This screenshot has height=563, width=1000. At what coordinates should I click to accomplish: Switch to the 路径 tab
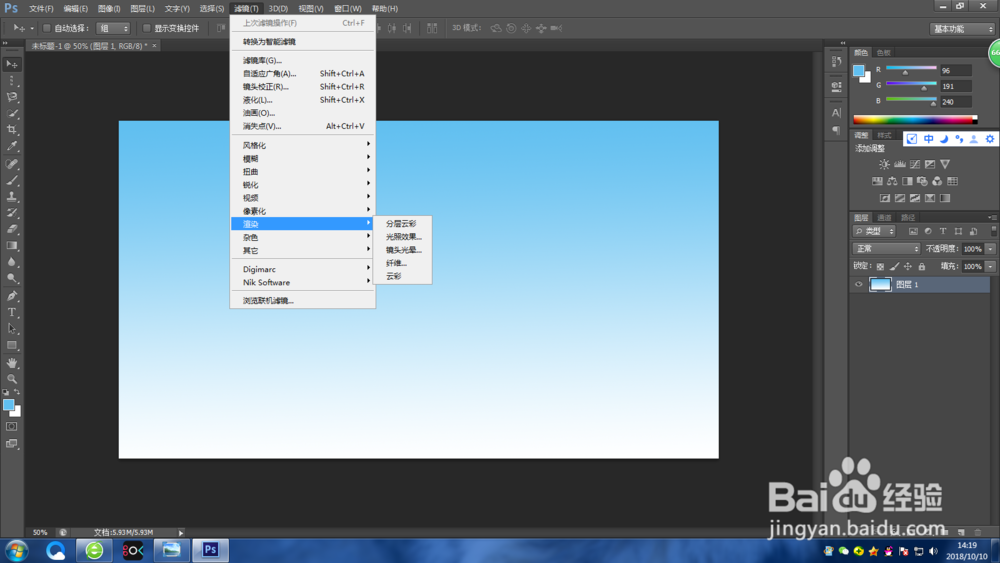pos(908,217)
